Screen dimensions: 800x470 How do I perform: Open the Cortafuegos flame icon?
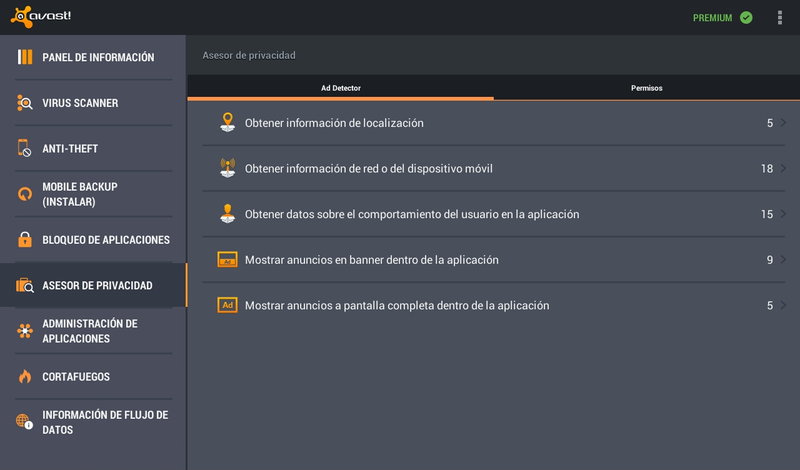[x=24, y=377]
